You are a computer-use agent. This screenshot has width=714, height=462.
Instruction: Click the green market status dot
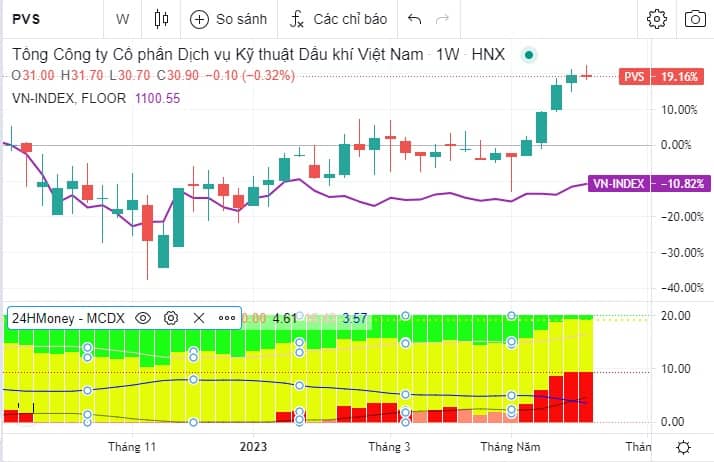pos(529,55)
